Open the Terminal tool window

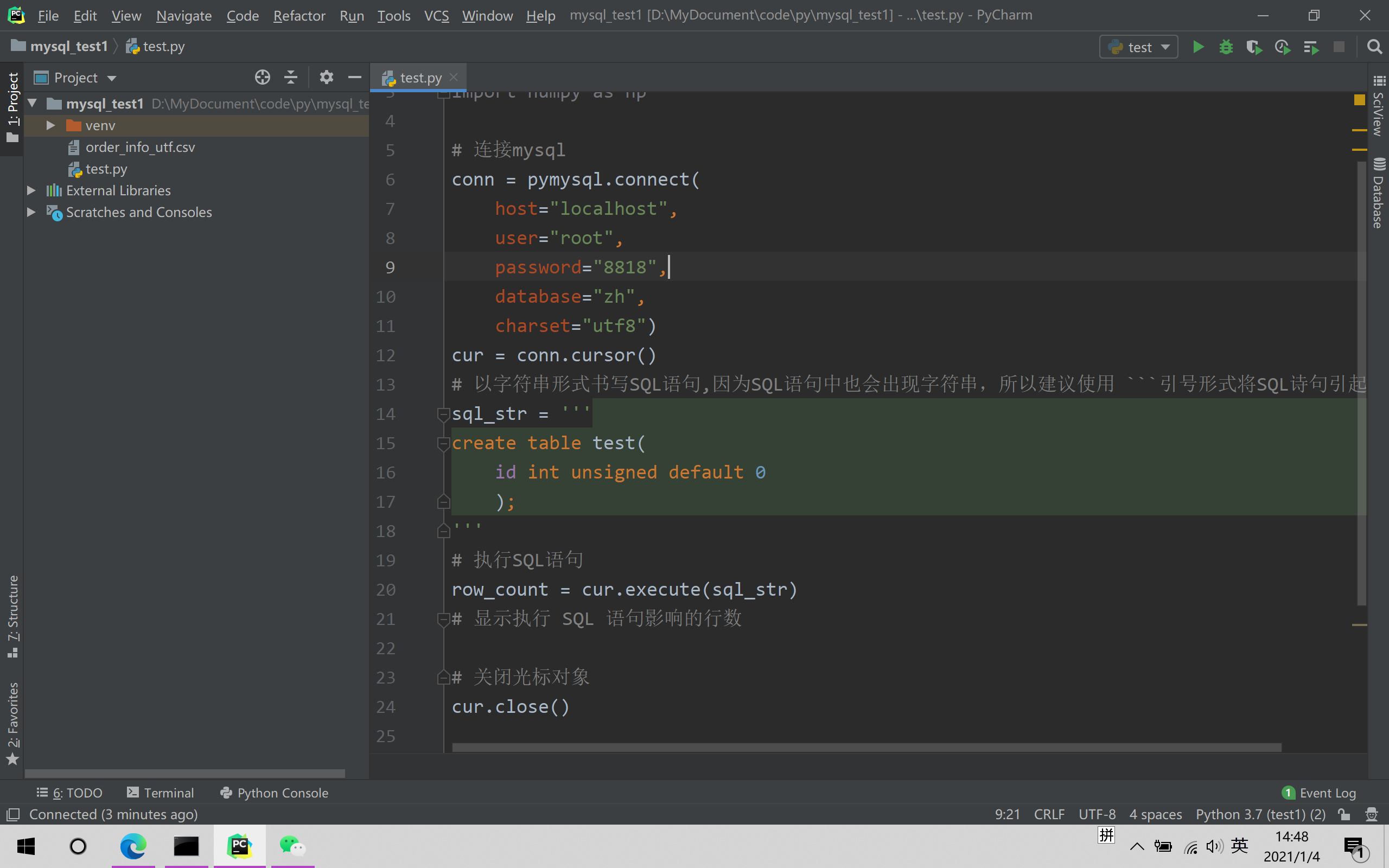pyautogui.click(x=160, y=793)
